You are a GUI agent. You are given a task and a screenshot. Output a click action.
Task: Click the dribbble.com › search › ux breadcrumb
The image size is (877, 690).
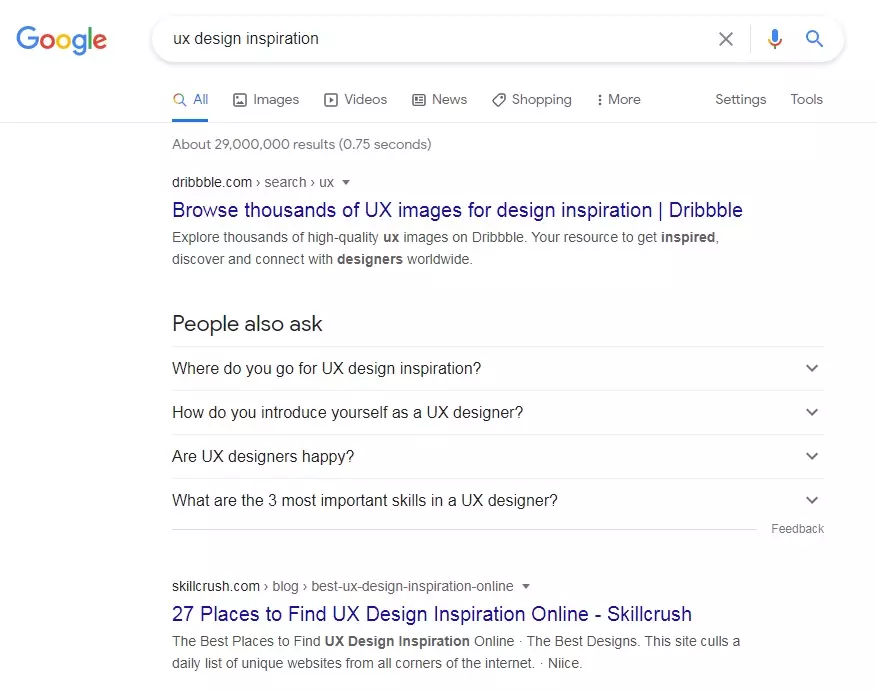click(x=253, y=182)
